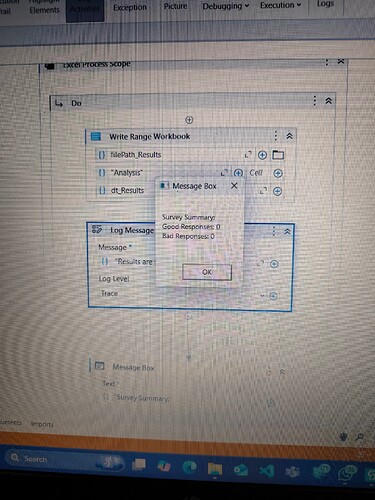Screen dimensions: 375x500
Task: Open the Debugging ribbon dropdown
Action: (x=226, y=6)
